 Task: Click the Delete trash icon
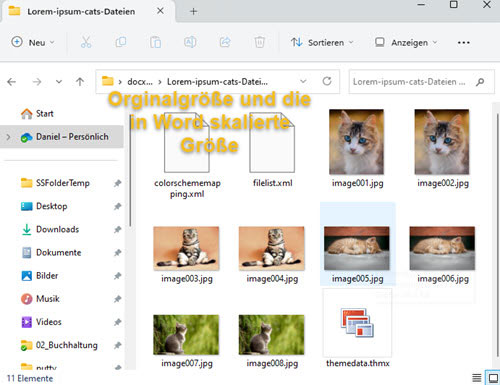[x=260, y=42]
